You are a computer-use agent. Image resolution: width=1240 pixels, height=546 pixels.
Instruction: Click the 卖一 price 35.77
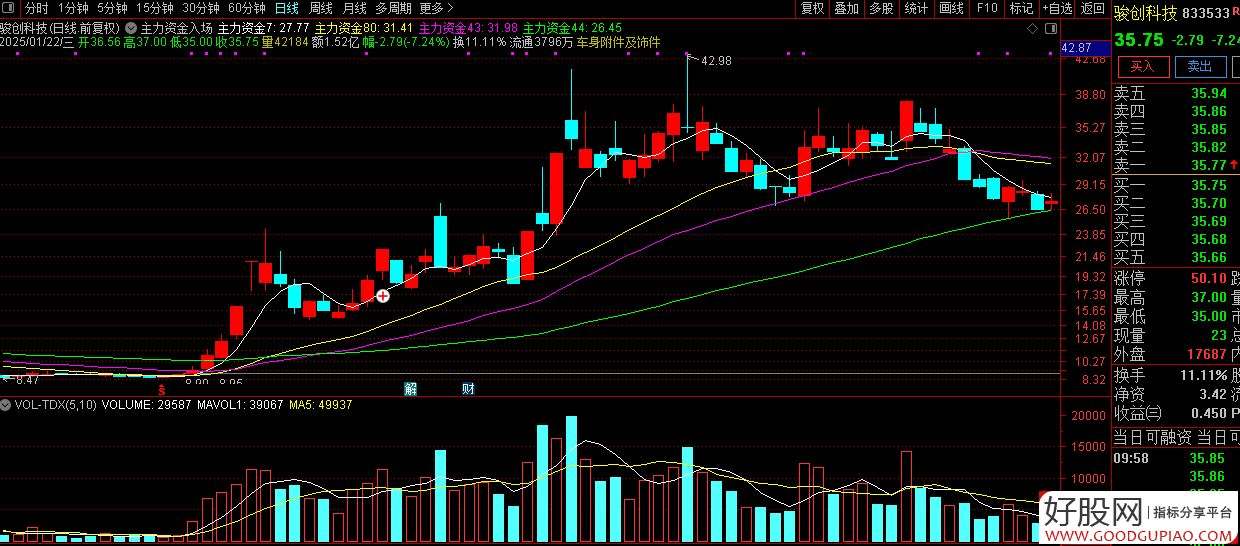(1208, 165)
